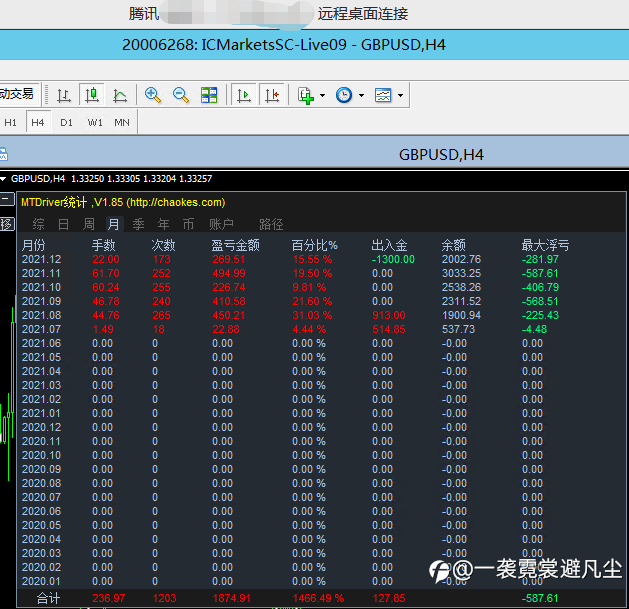This screenshot has height=609, width=629.
Task: Zoom in on the chart
Action: (153, 95)
